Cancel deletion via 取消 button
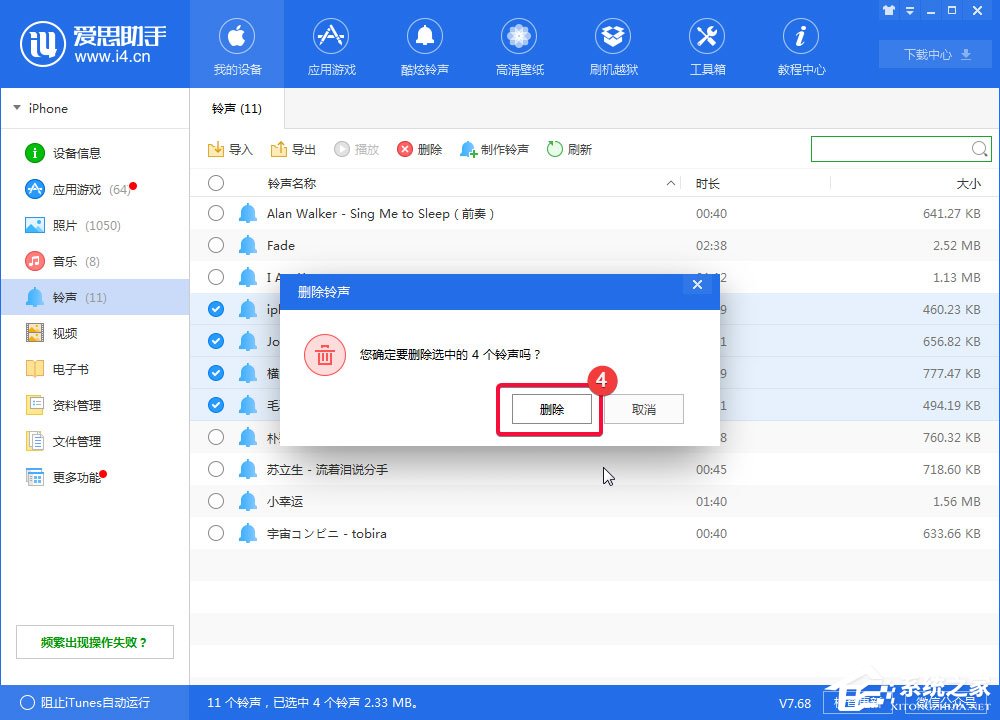This screenshot has height=720, width=1000. click(x=643, y=409)
